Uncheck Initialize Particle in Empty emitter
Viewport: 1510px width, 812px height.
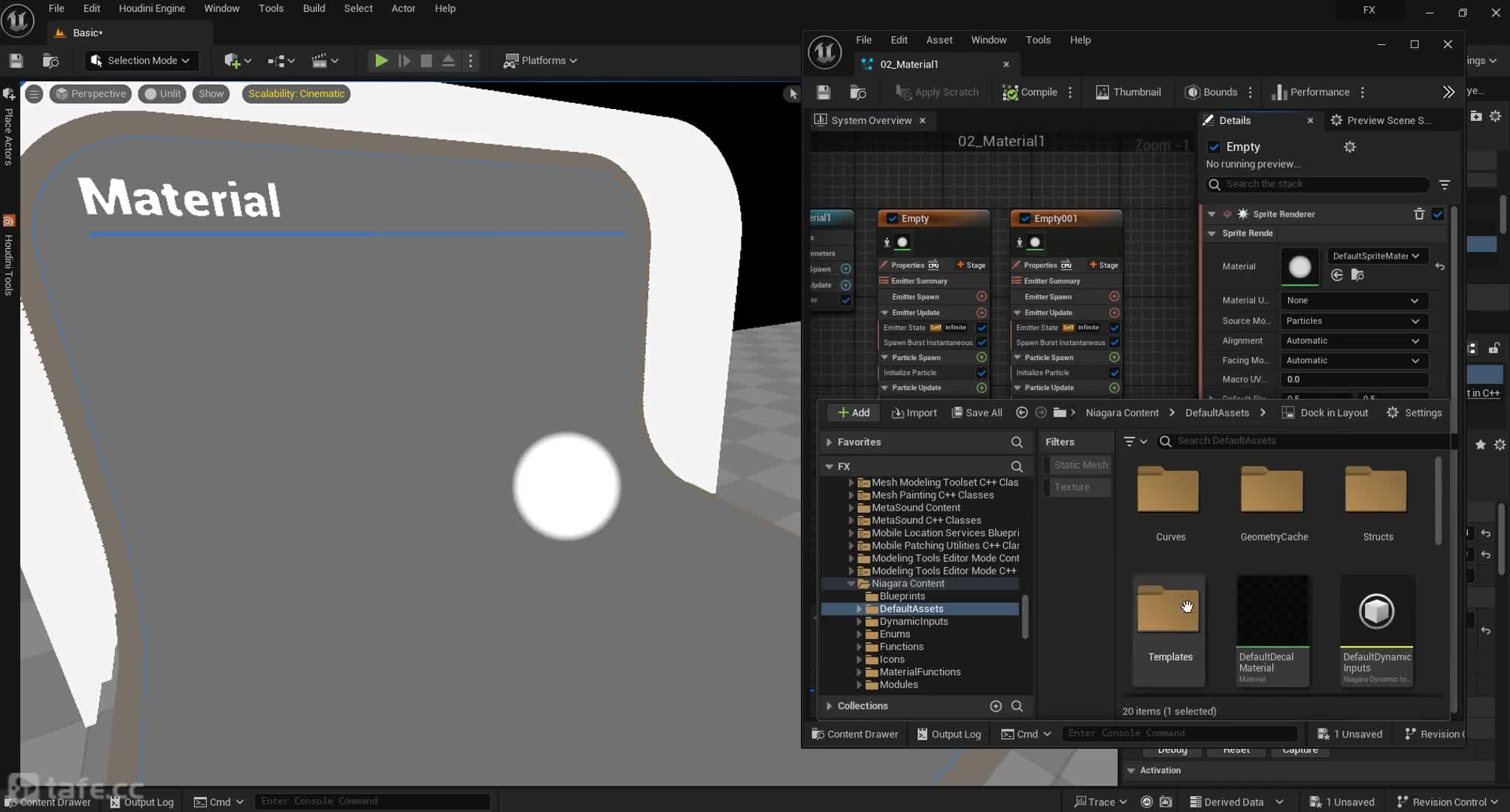[981, 373]
